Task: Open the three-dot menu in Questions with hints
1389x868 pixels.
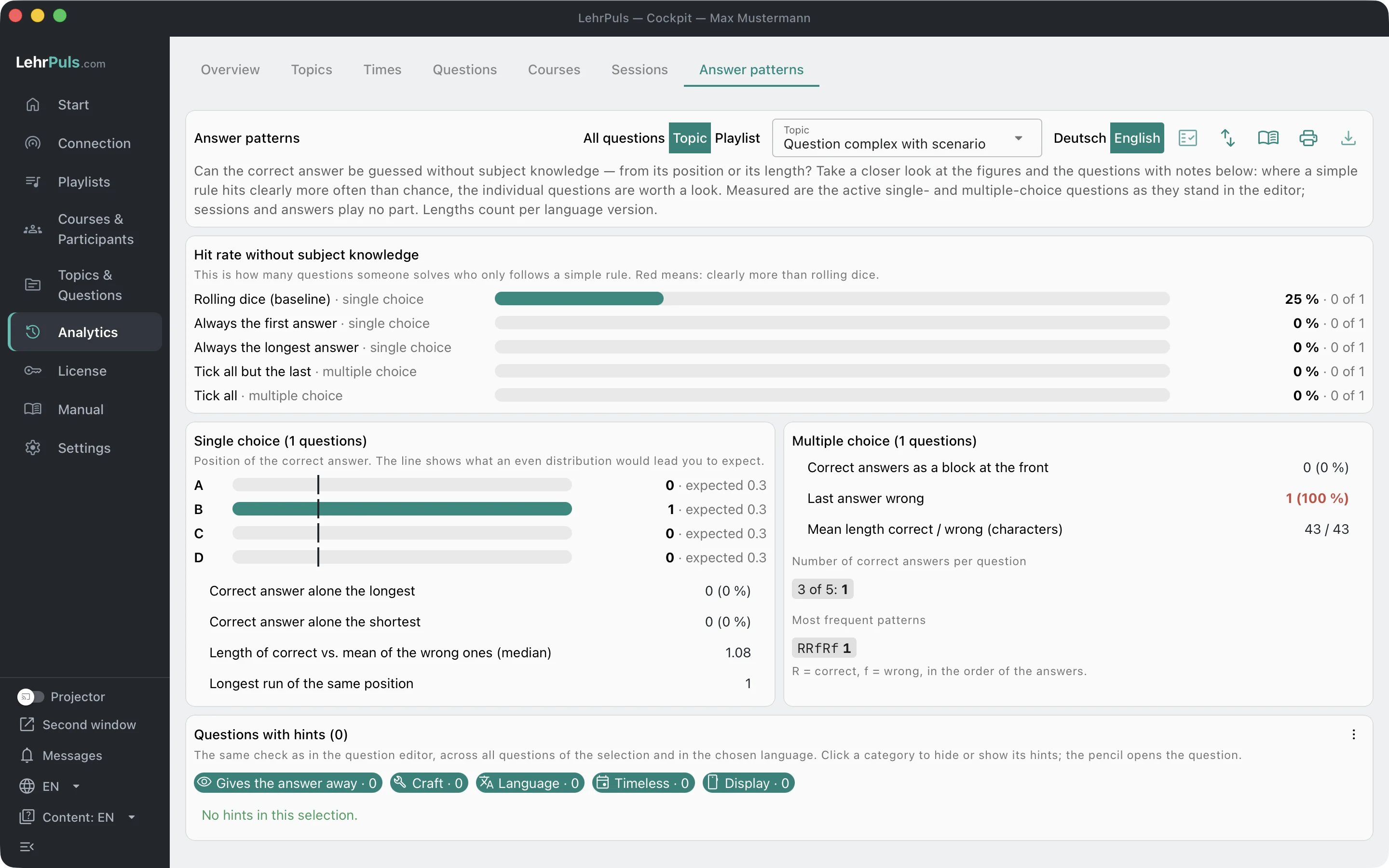Action: [1353, 734]
